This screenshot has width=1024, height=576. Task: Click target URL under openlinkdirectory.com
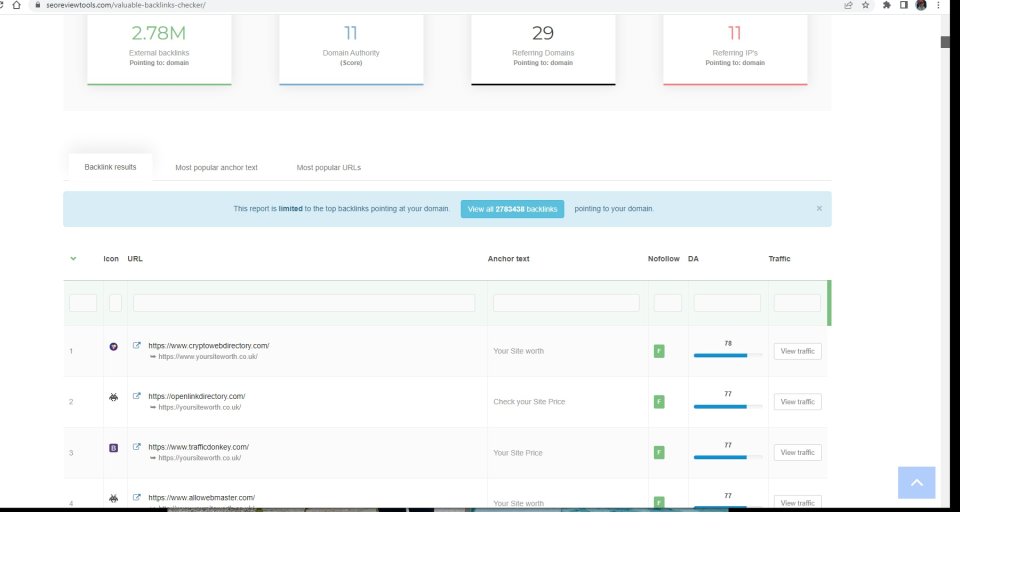point(199,408)
